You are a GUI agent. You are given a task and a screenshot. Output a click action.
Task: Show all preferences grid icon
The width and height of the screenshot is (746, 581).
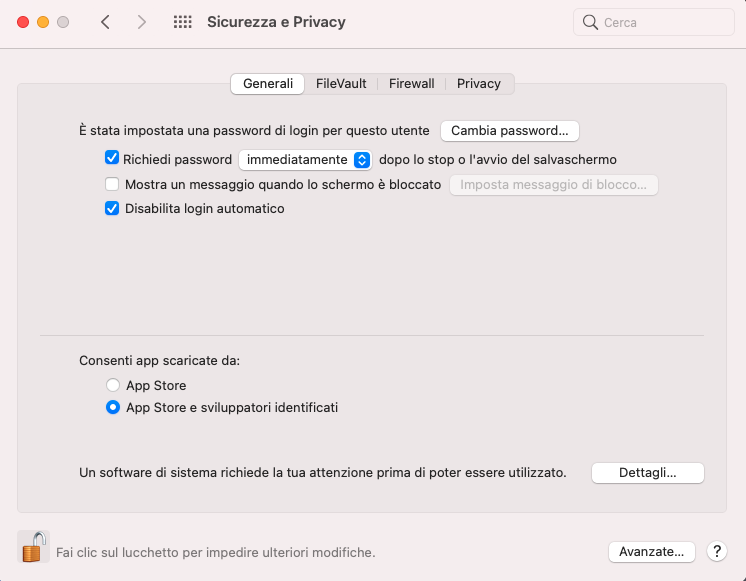[x=183, y=22]
